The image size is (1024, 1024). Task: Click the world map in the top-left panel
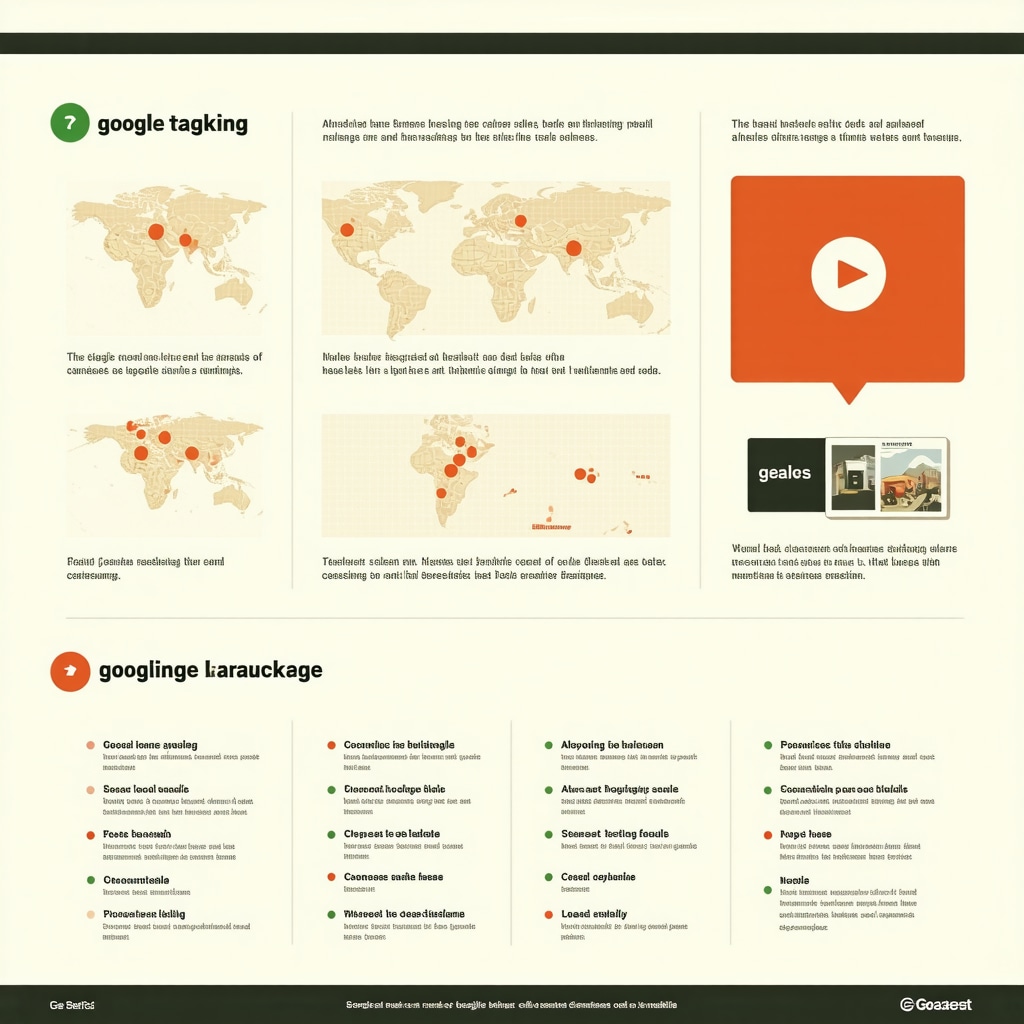point(167,258)
